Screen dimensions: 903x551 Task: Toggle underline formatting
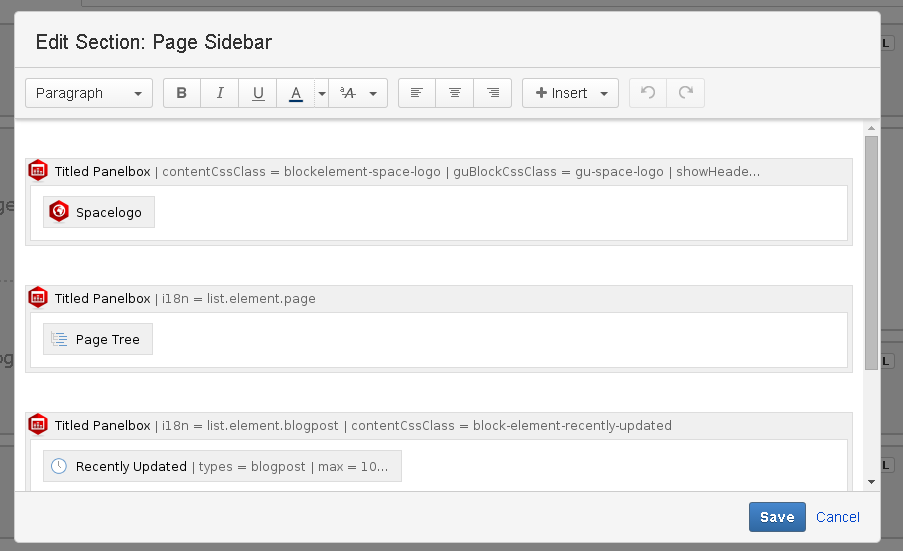(x=258, y=93)
